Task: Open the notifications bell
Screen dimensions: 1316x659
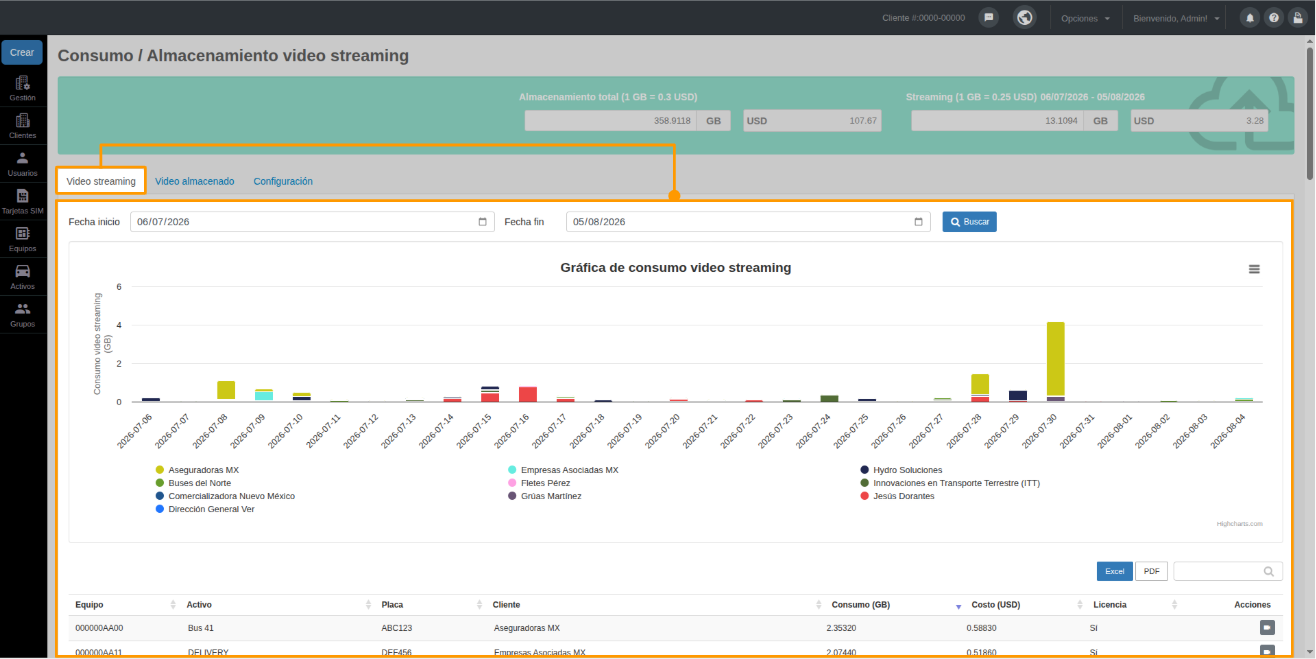Action: tap(1249, 18)
